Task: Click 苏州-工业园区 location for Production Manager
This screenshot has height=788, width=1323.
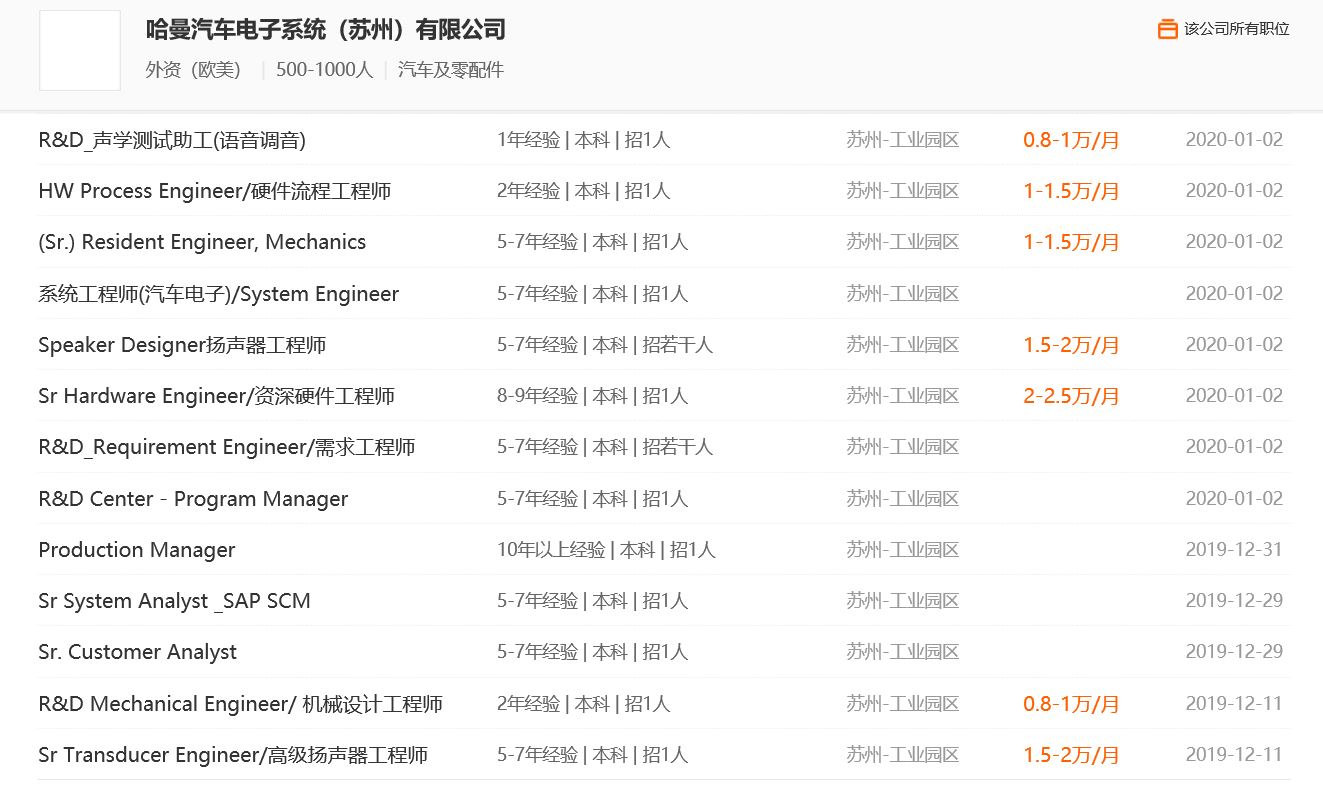Action: [x=902, y=550]
